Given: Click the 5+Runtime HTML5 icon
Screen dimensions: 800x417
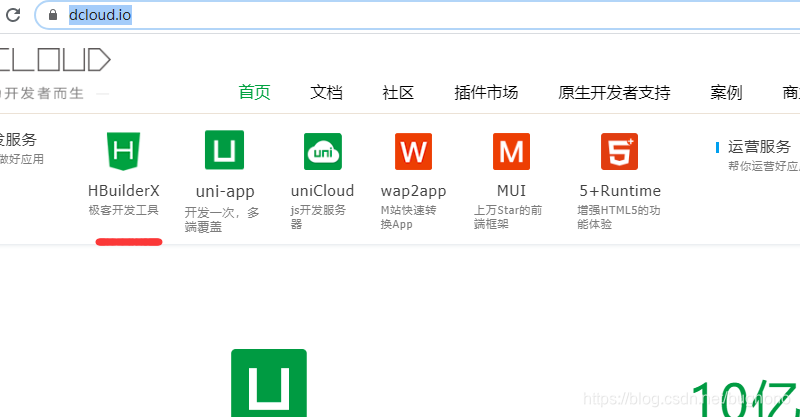Looking at the screenshot, I should tap(619, 152).
